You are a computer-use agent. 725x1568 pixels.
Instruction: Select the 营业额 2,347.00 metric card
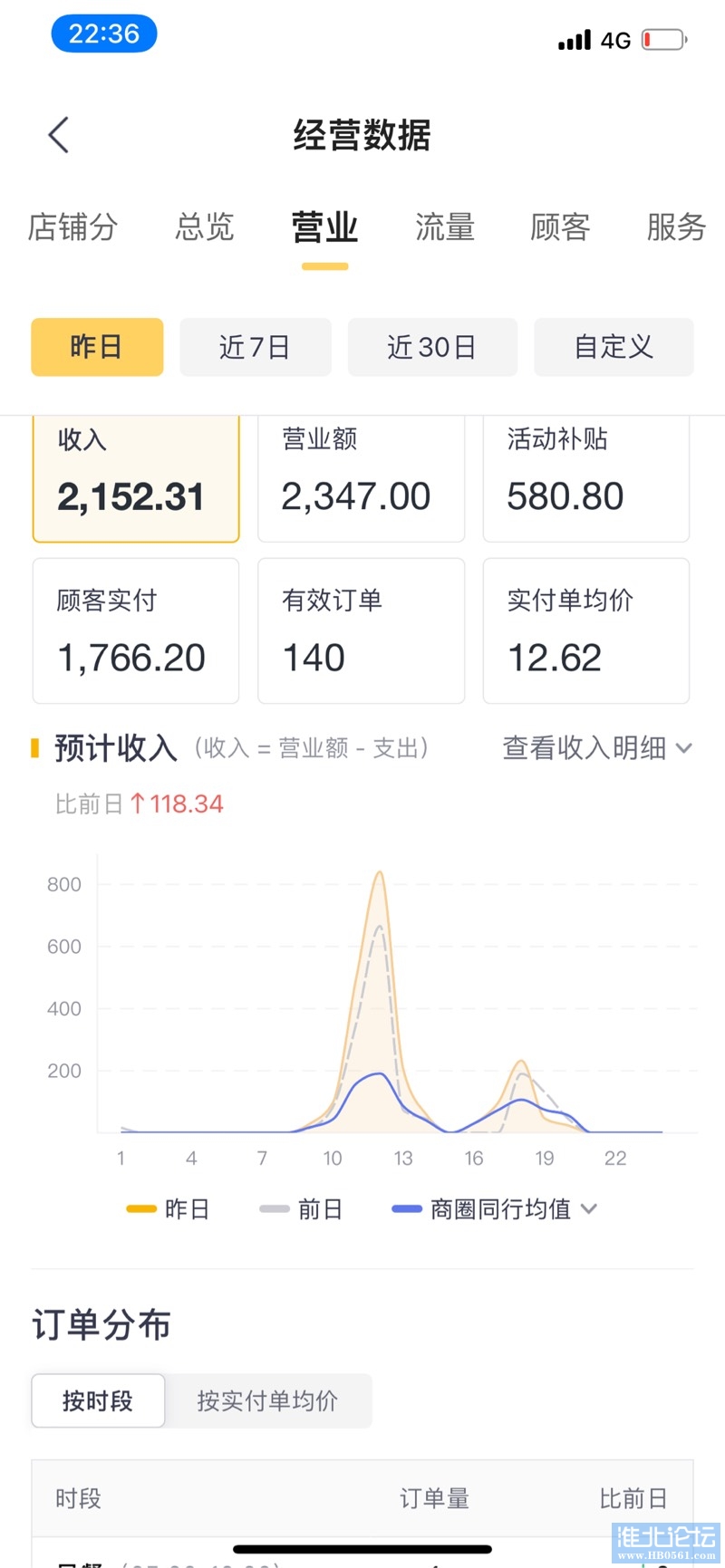coord(361,478)
